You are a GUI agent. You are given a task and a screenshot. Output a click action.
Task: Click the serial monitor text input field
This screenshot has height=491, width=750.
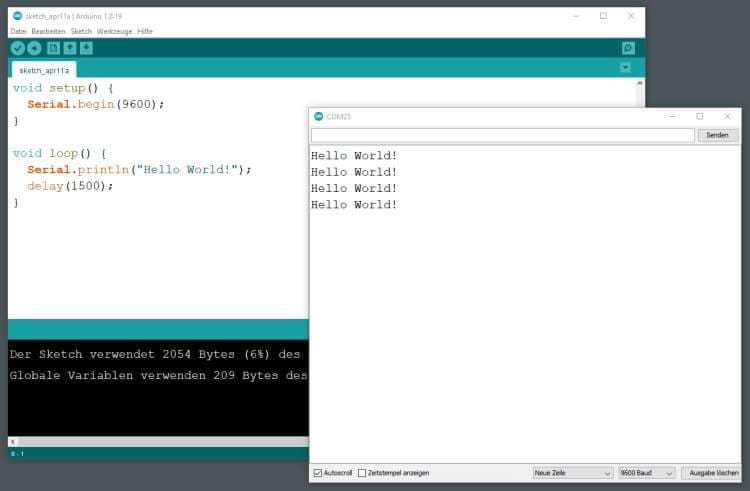tap(502, 135)
